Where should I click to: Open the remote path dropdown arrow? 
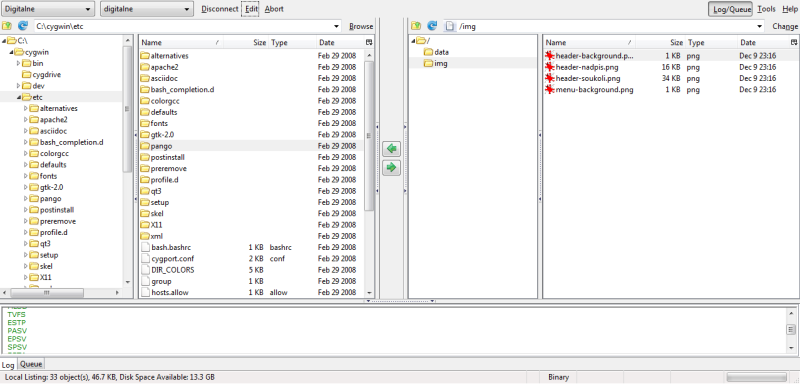pos(759,27)
